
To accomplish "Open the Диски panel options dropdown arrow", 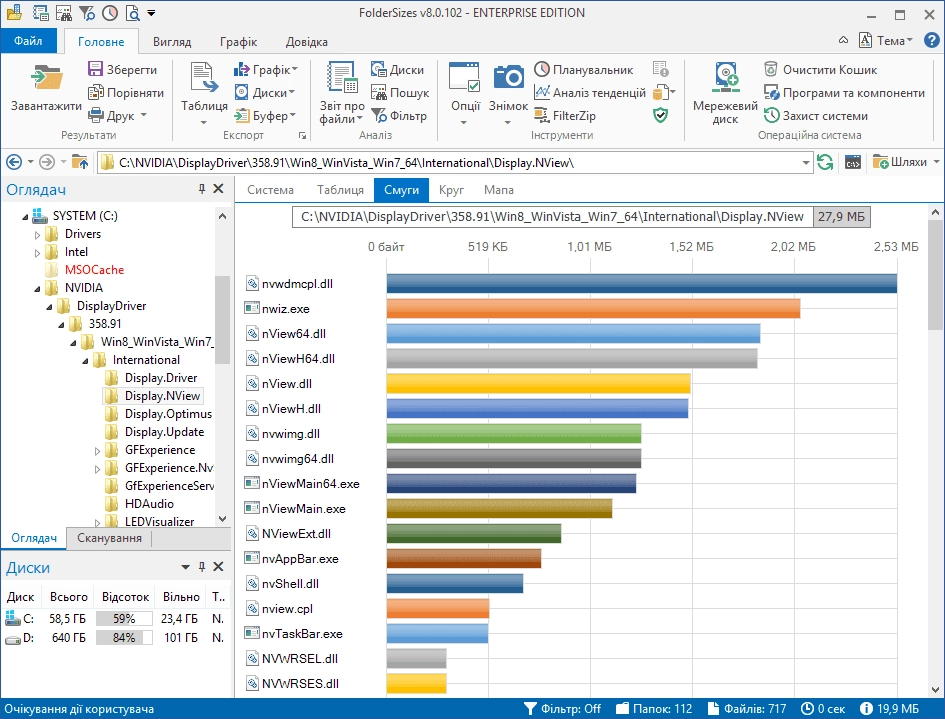I will 186,567.
